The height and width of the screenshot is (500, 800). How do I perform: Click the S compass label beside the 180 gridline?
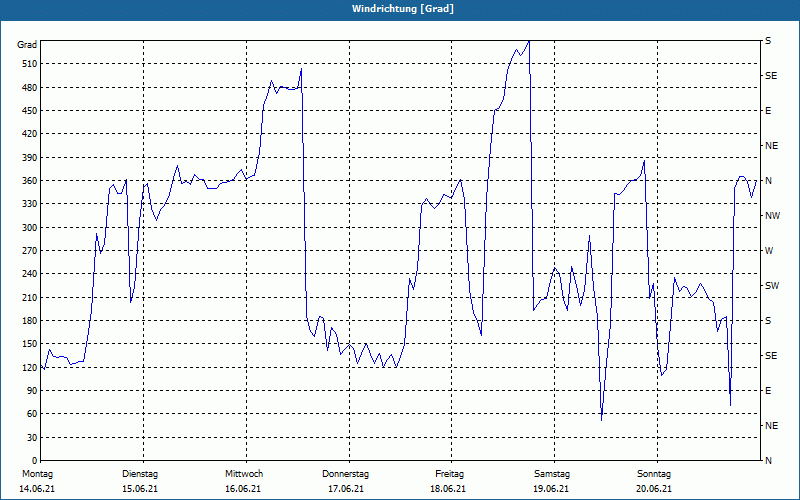(768, 321)
